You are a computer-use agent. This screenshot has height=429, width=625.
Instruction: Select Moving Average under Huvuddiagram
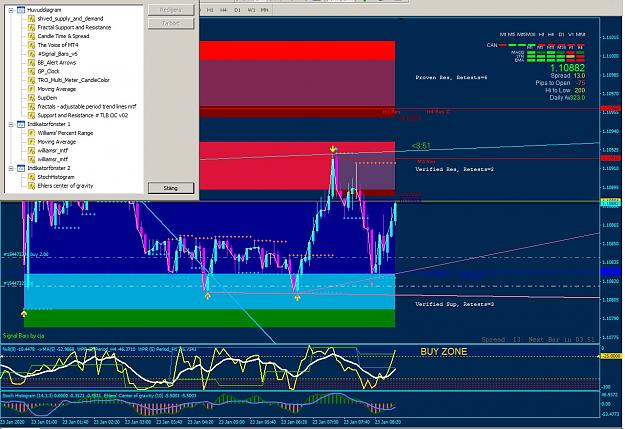57,89
